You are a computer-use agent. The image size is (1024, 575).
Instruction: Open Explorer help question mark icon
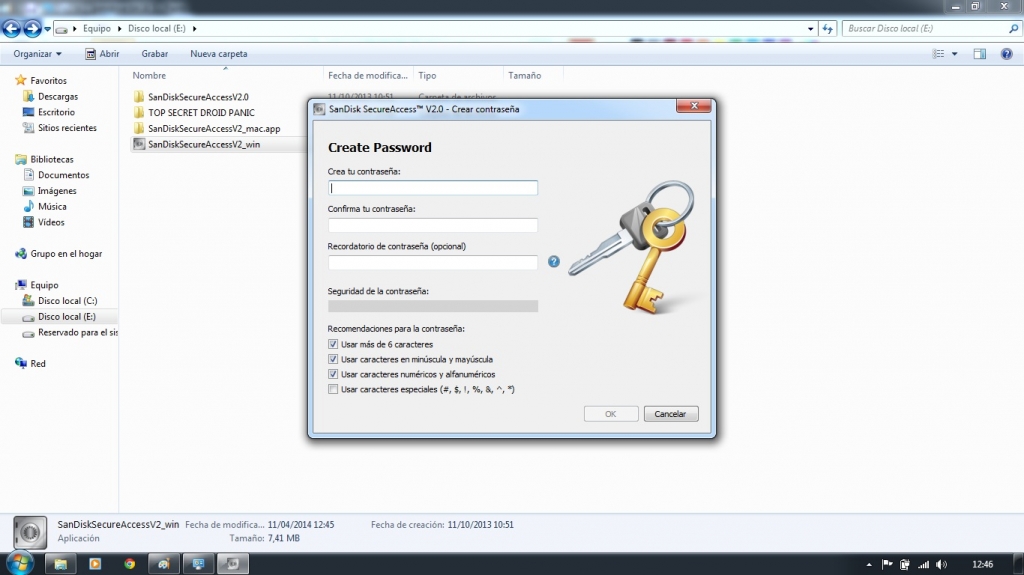coord(1005,54)
